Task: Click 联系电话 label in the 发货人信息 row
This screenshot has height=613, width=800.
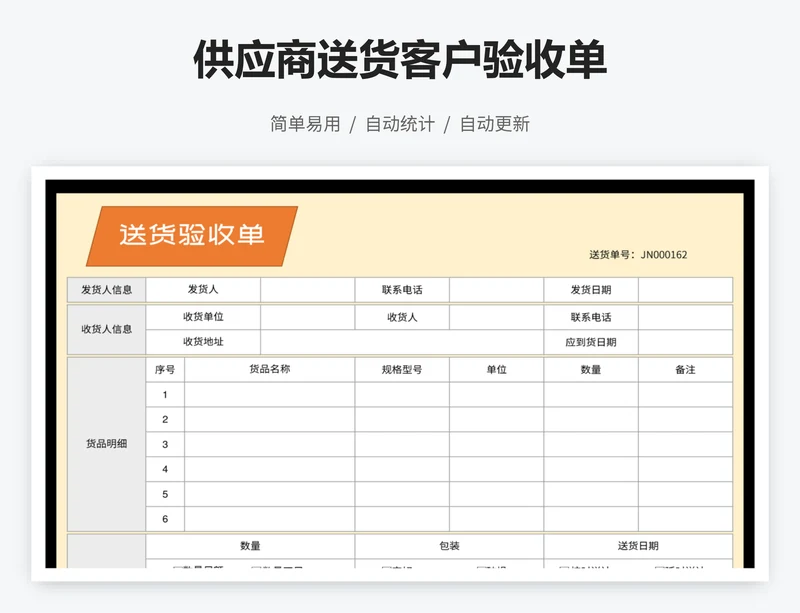Action: click(402, 290)
